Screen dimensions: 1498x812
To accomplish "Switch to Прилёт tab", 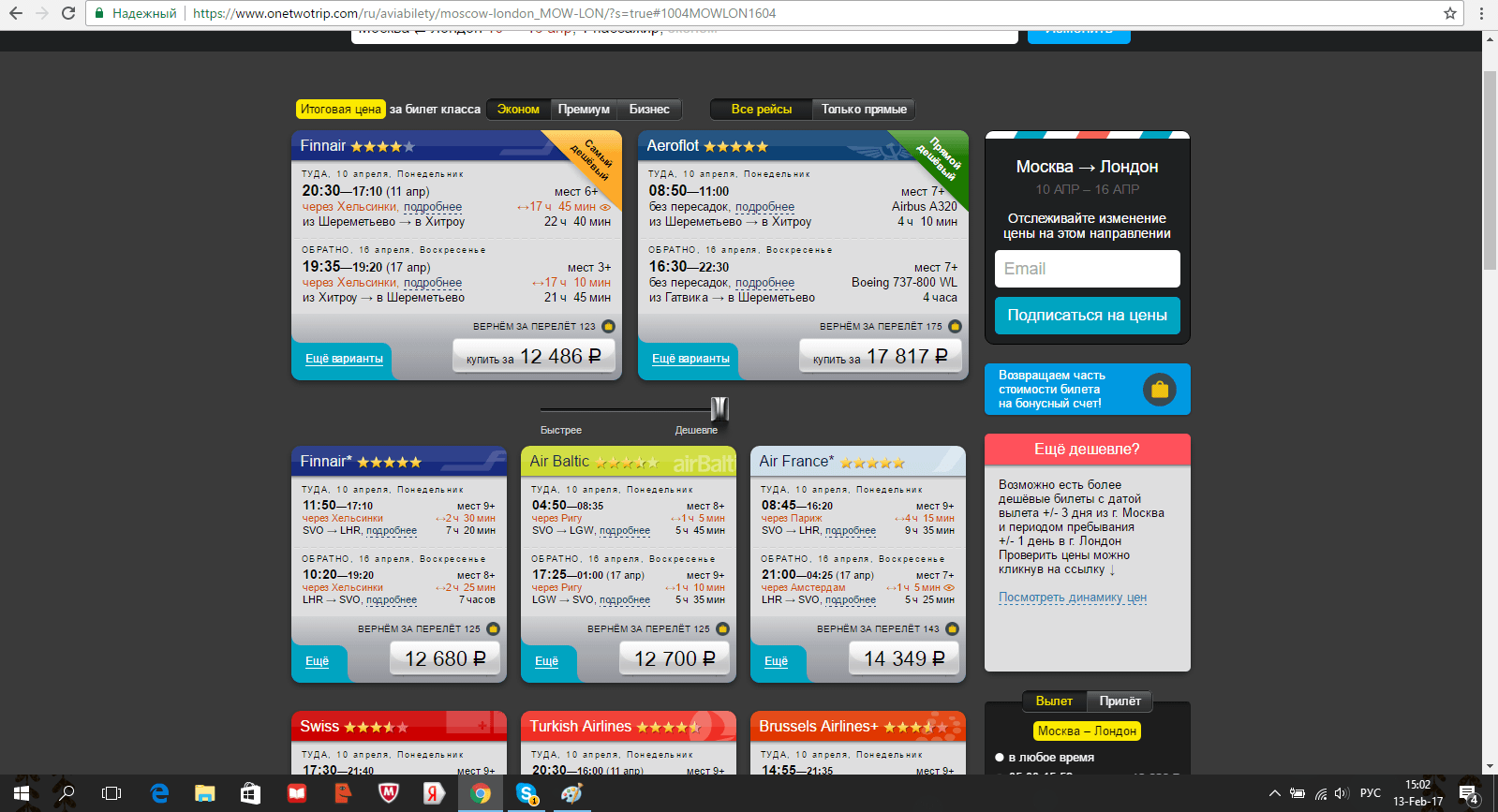I will point(1120,701).
